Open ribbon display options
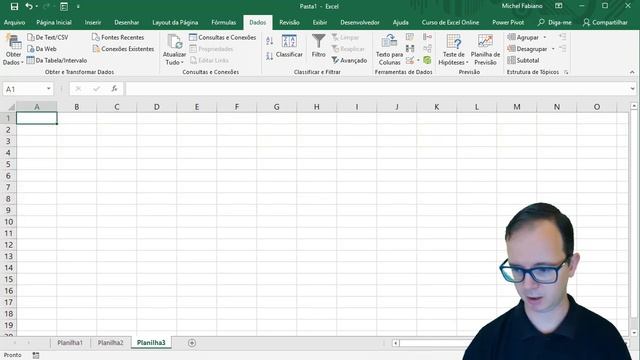Image resolution: width=640 pixels, height=360 pixels. click(x=558, y=6)
